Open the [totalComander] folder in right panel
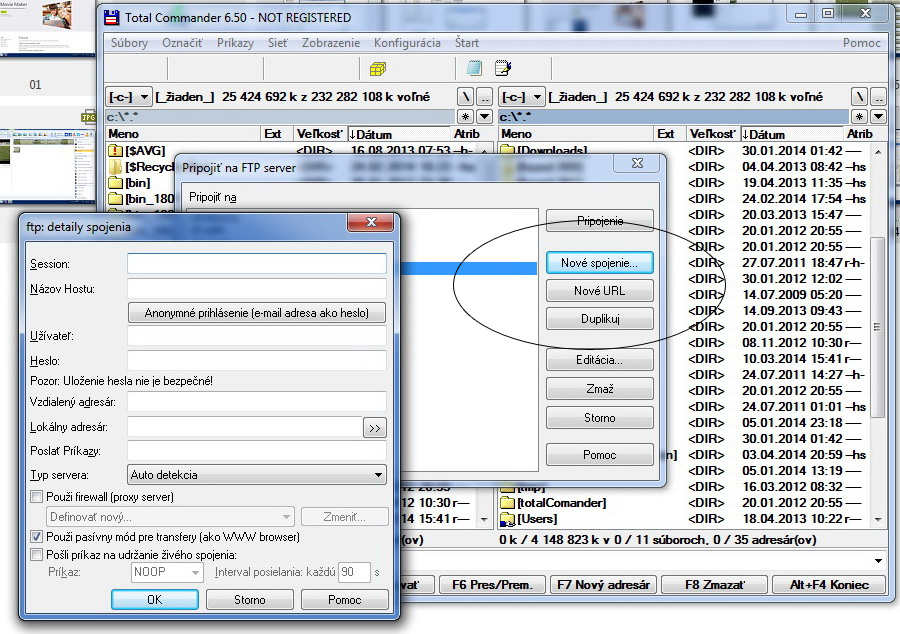This screenshot has height=634, width=900. [x=561, y=503]
